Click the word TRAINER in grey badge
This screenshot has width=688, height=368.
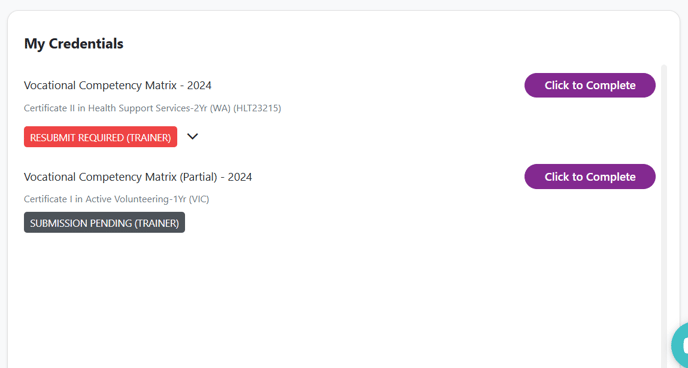[157, 223]
